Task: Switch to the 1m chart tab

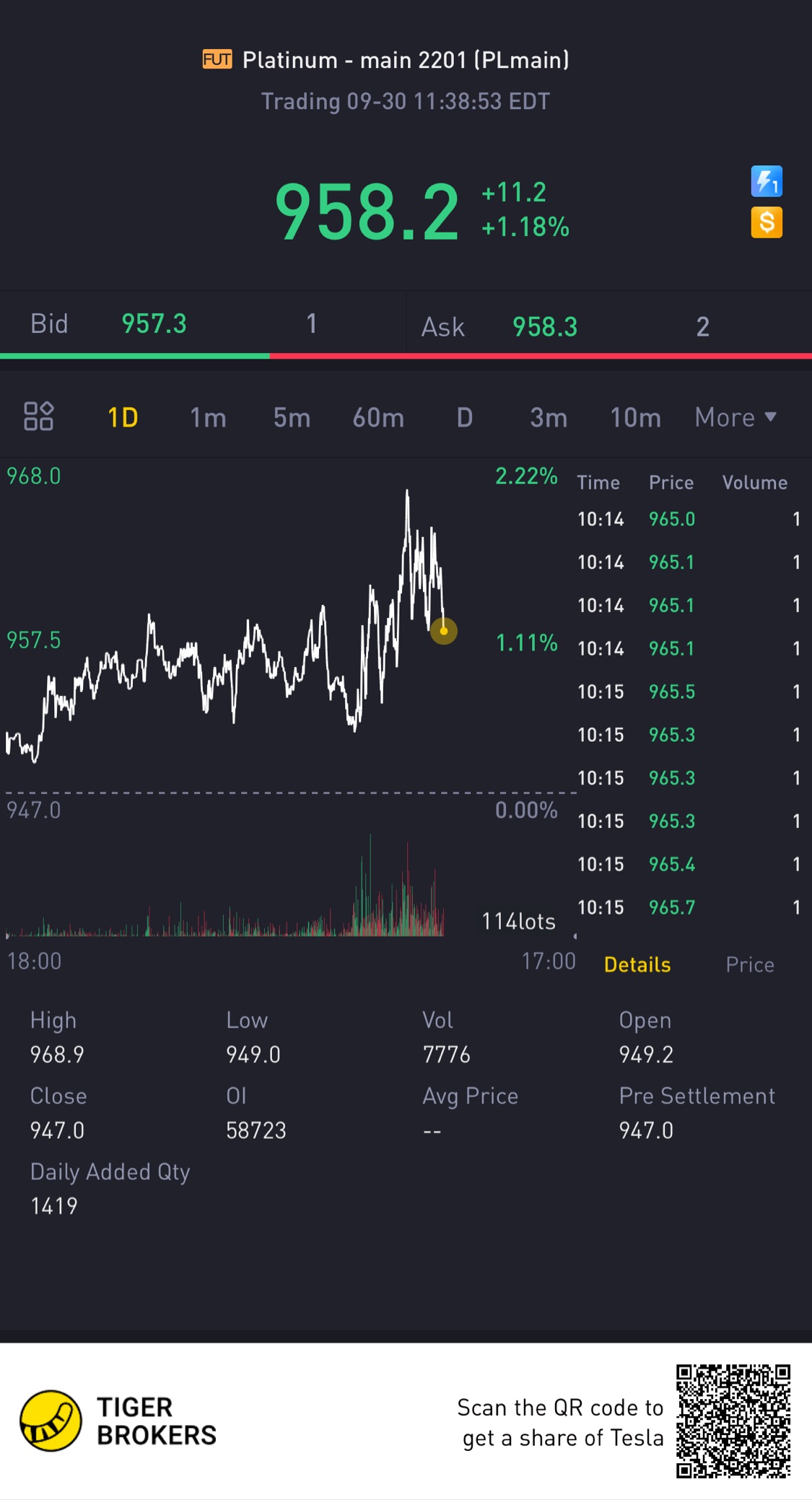Action: 208,417
